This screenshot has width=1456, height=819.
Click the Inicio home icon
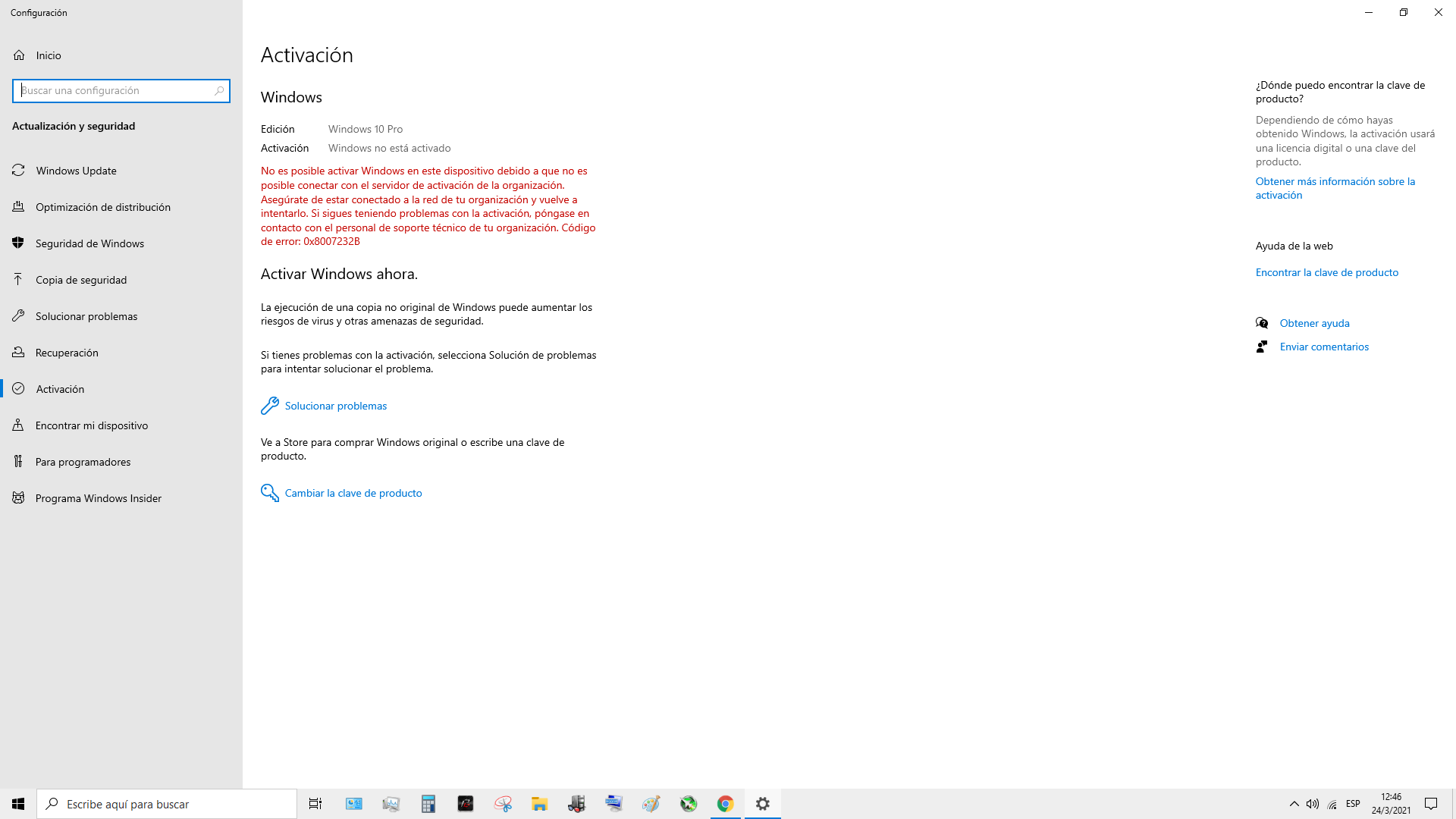coord(19,55)
